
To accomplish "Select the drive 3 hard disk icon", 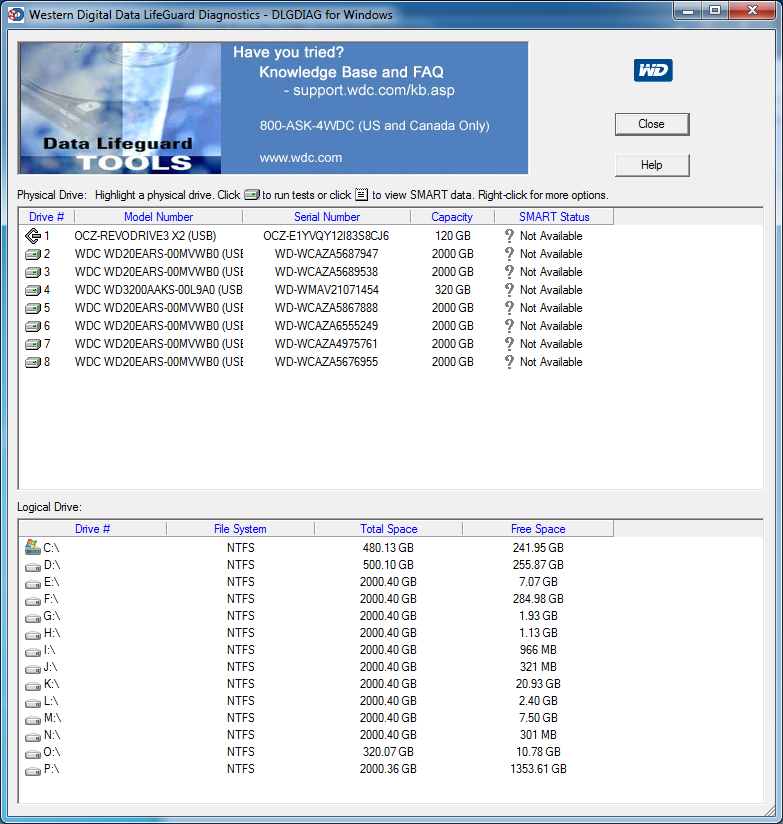I will [33, 272].
